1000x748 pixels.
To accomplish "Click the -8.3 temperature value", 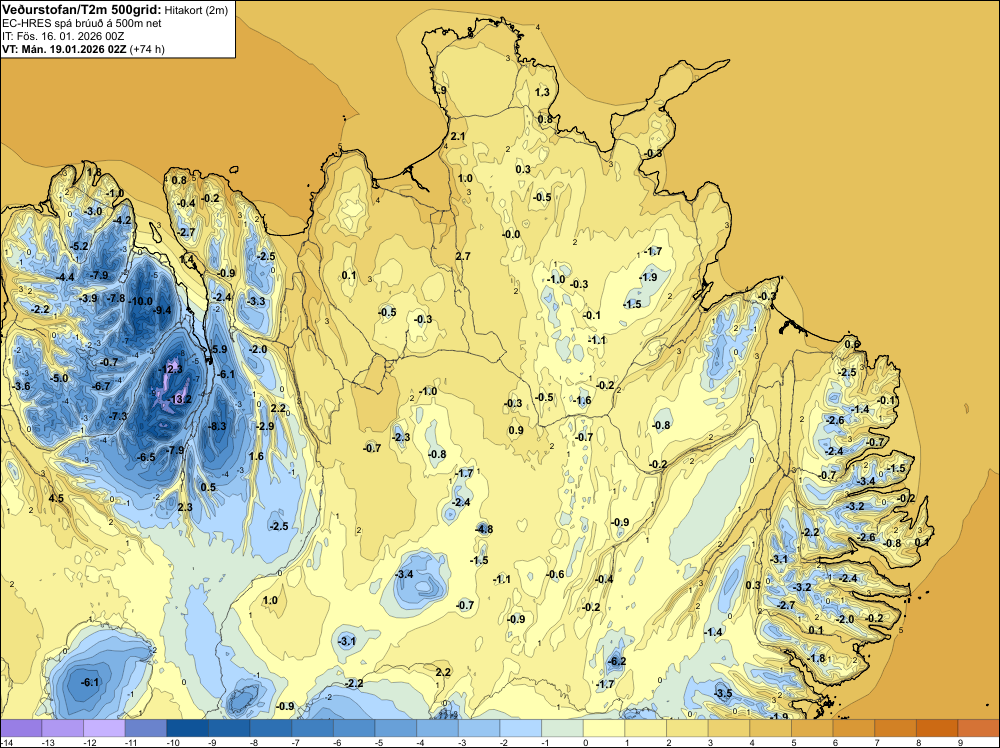I will (x=217, y=426).
